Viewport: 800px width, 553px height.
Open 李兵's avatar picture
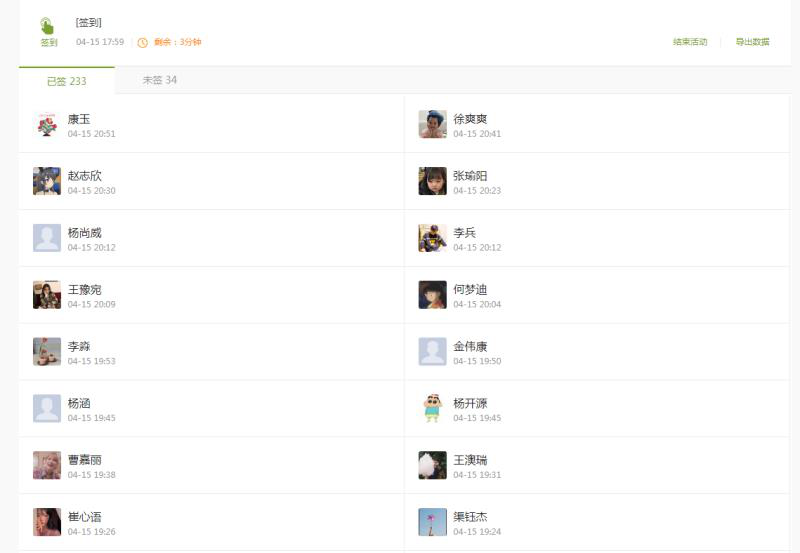tap(432, 238)
